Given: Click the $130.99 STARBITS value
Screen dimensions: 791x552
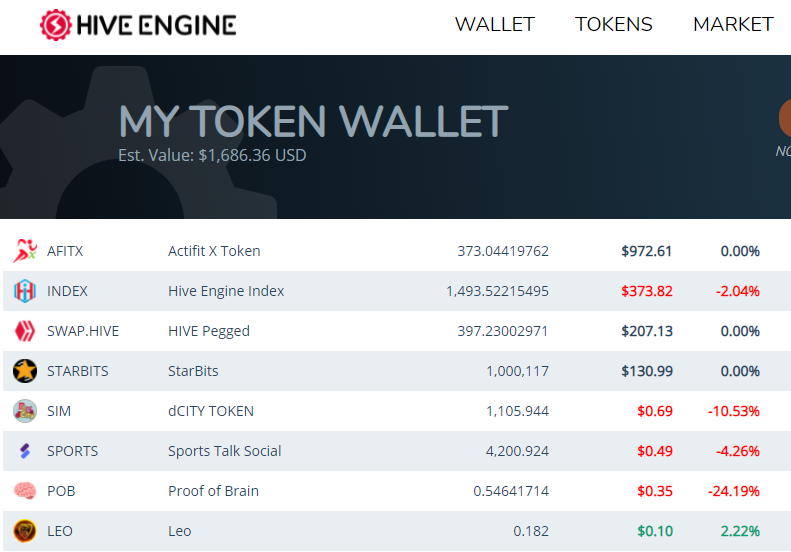Looking at the screenshot, I should click(x=647, y=371).
